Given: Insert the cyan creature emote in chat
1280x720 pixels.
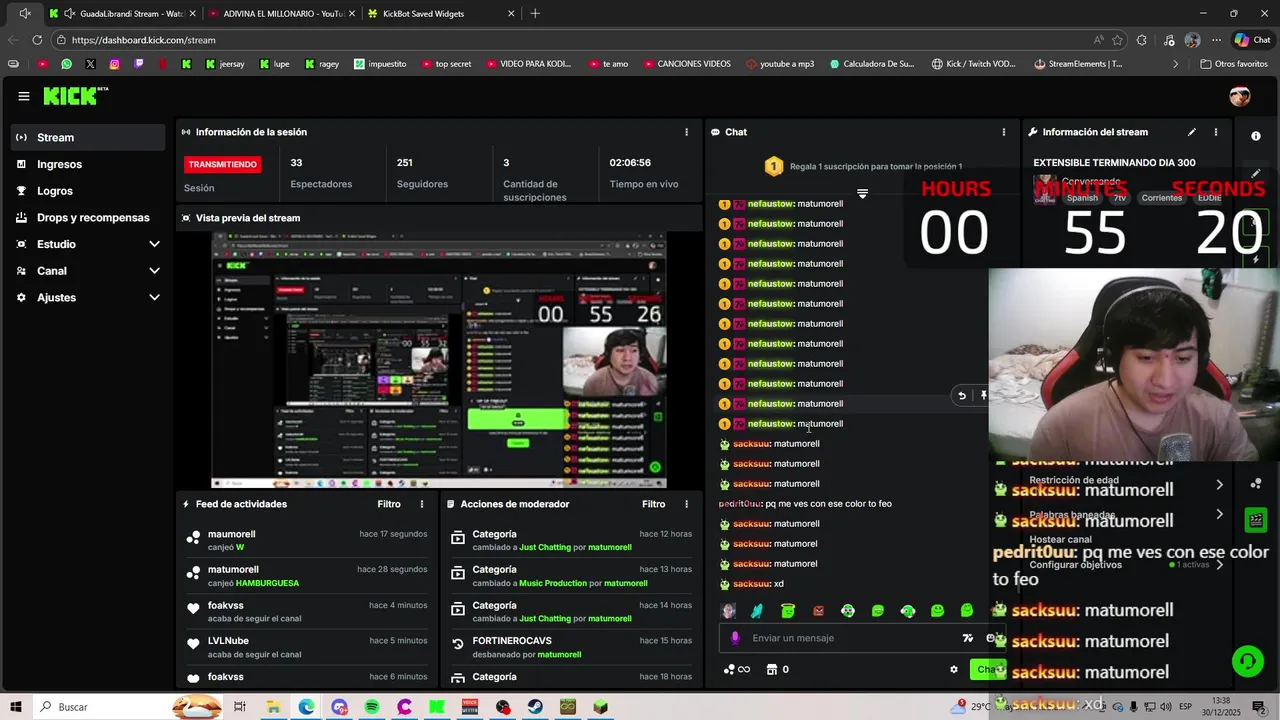Looking at the screenshot, I should [x=758, y=611].
